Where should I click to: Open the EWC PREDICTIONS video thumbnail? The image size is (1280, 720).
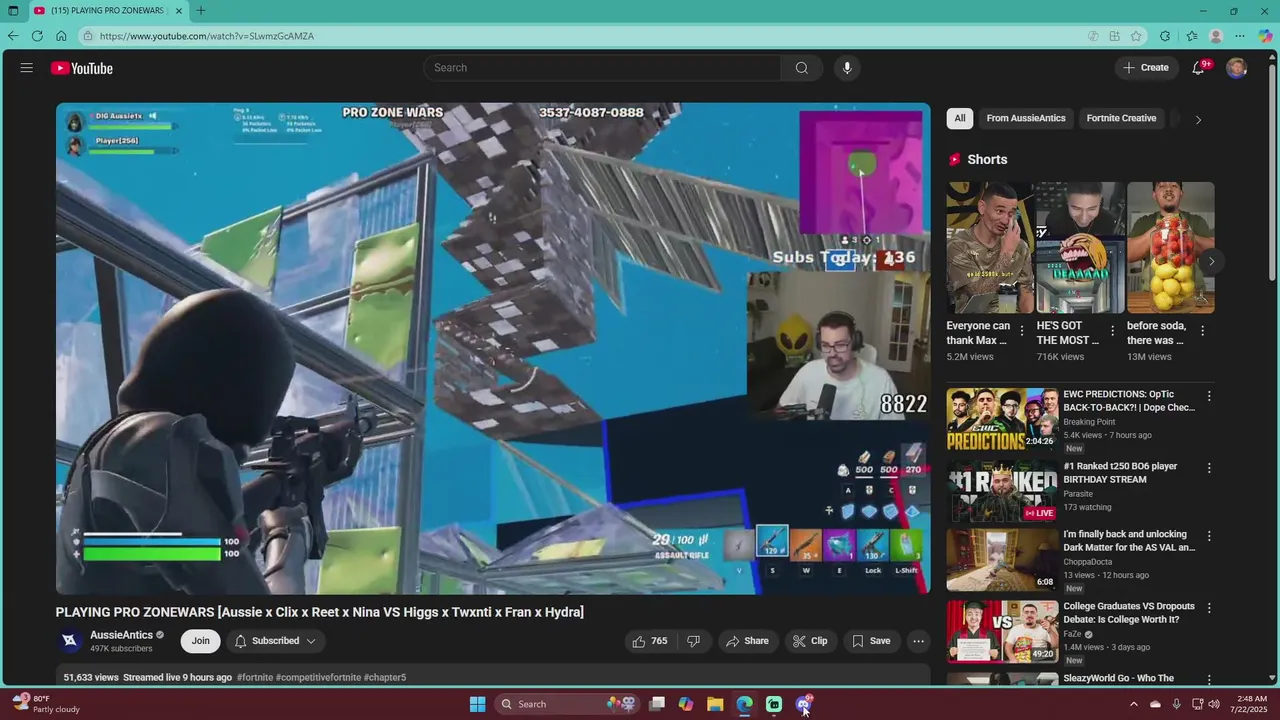[x=1002, y=420]
